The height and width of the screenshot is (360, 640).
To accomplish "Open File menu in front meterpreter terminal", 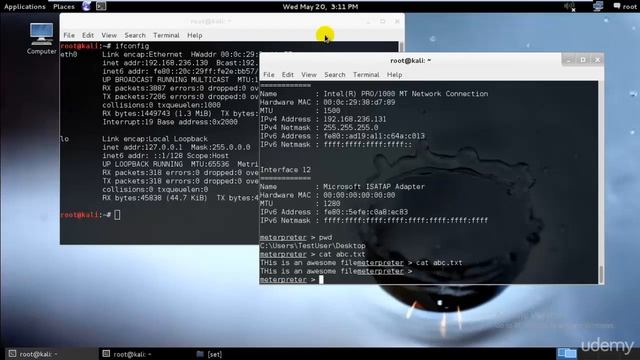I will pyautogui.click(x=269, y=75).
